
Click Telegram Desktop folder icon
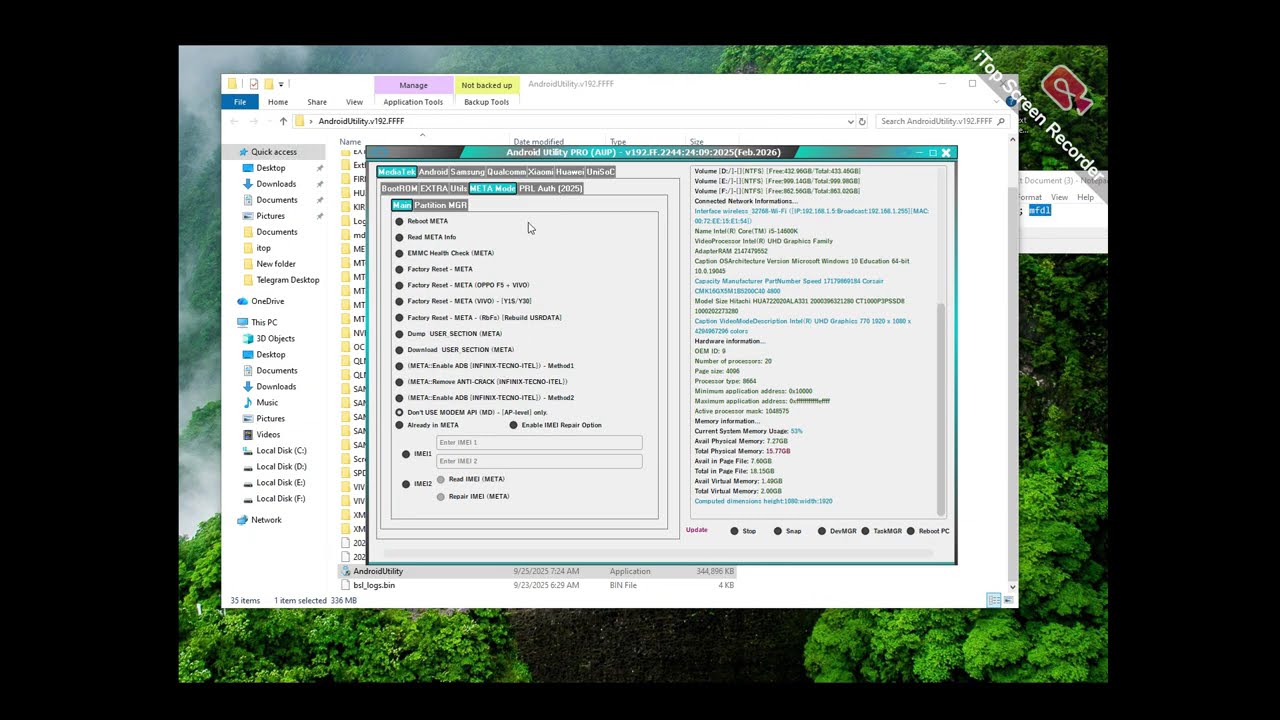(248, 280)
